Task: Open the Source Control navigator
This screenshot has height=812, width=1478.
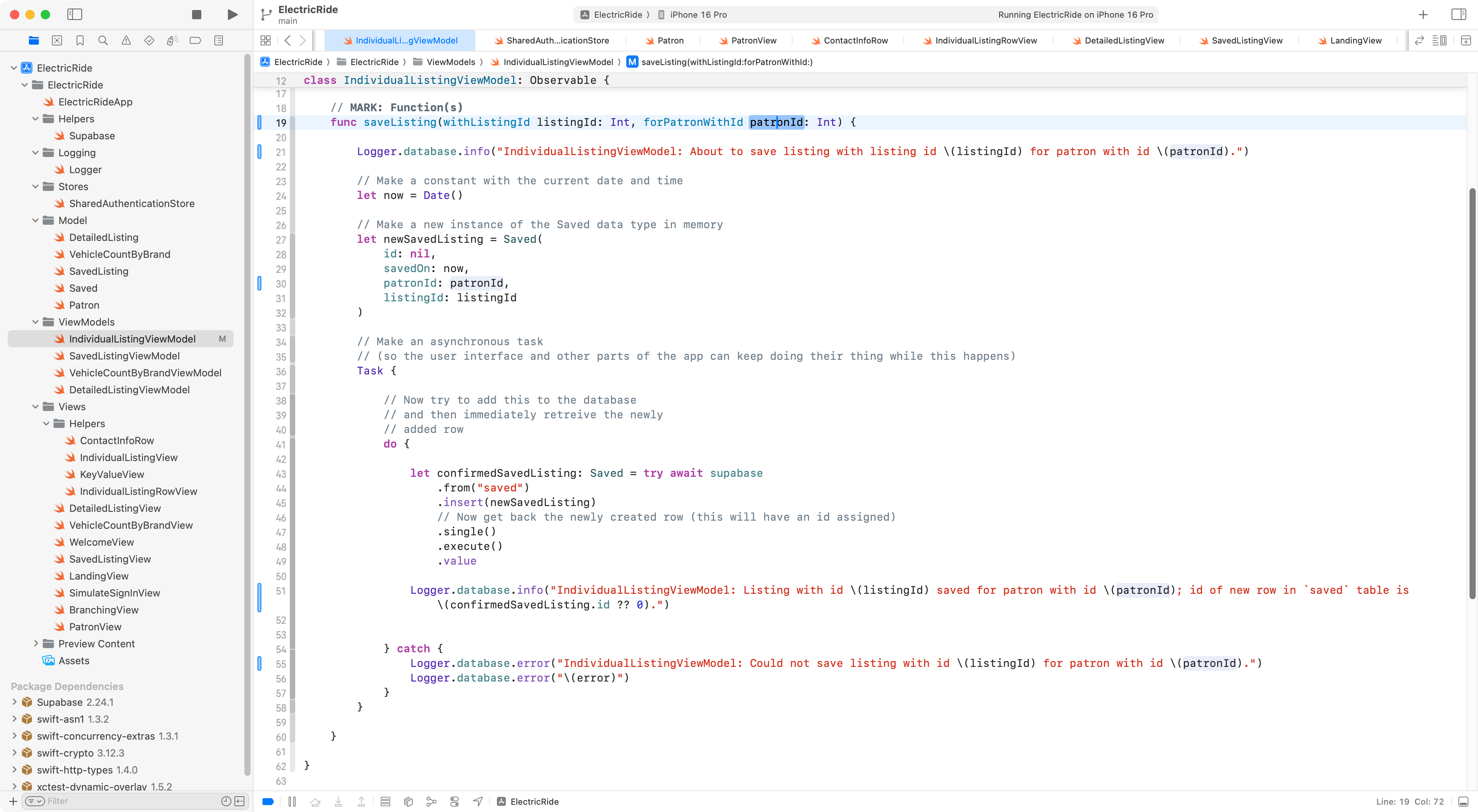Action: pyautogui.click(x=57, y=40)
